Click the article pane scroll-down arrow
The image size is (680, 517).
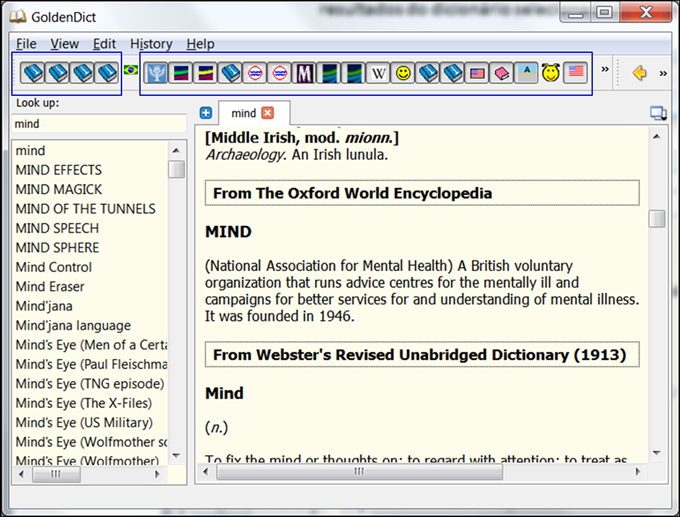click(657, 453)
